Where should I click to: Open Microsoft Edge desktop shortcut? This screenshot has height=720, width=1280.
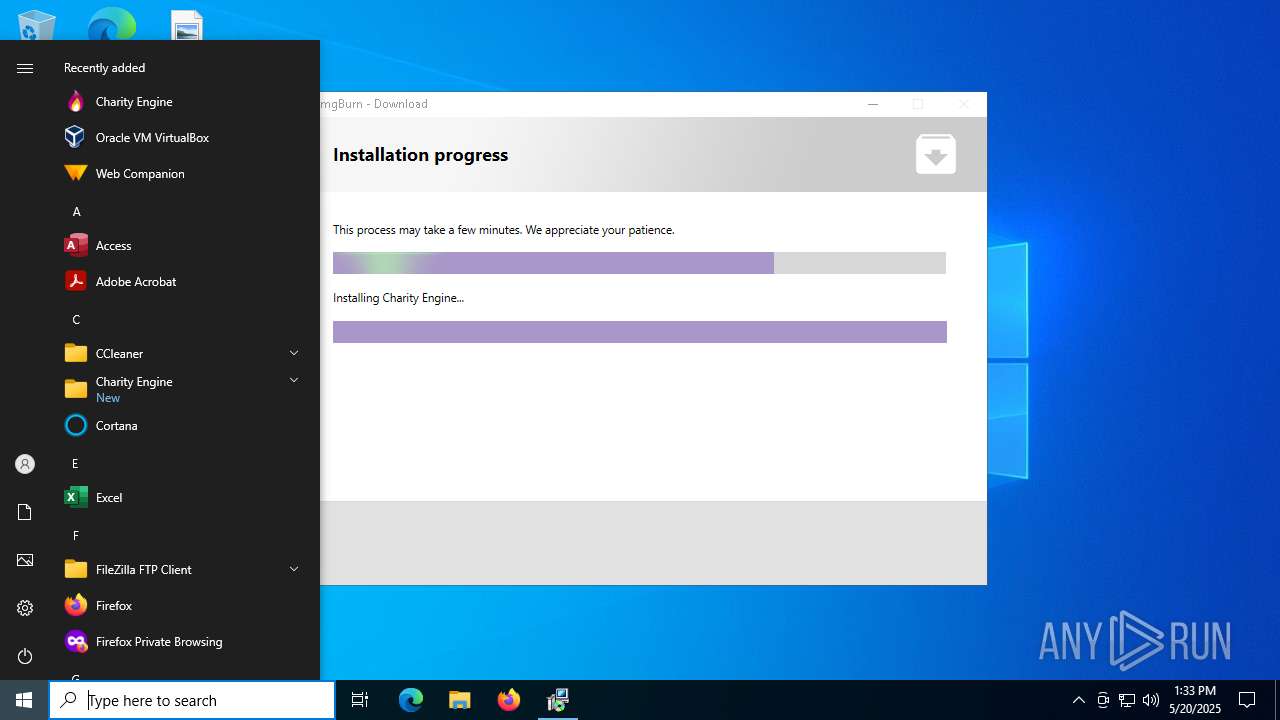pyautogui.click(x=111, y=25)
